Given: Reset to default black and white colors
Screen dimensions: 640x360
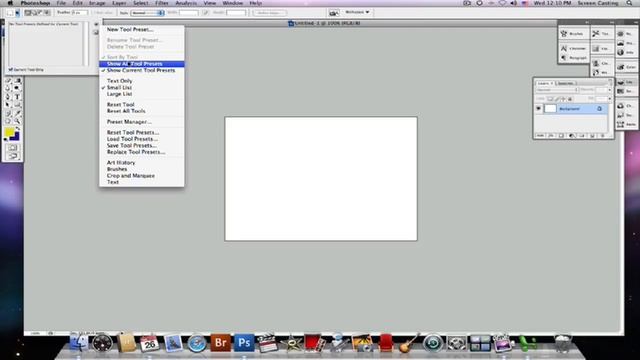Looking at the screenshot, I should point(6,139).
